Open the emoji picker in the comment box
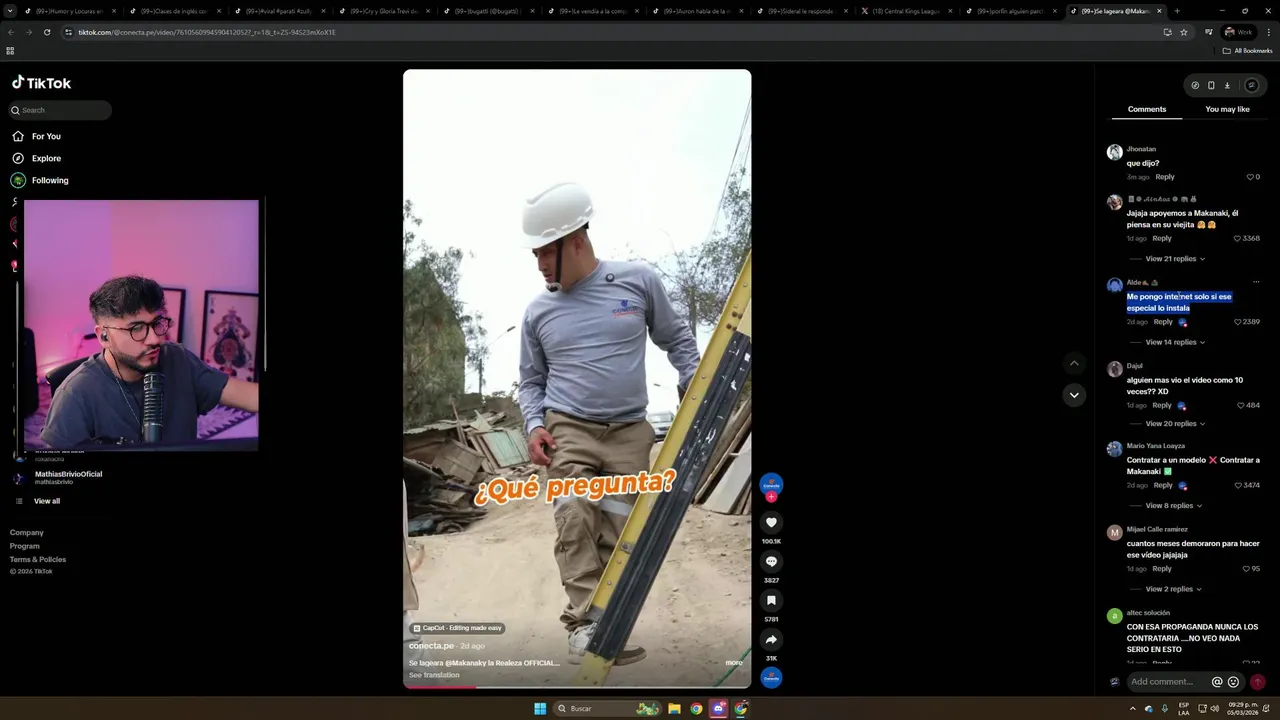1280x720 pixels. (x=1233, y=682)
